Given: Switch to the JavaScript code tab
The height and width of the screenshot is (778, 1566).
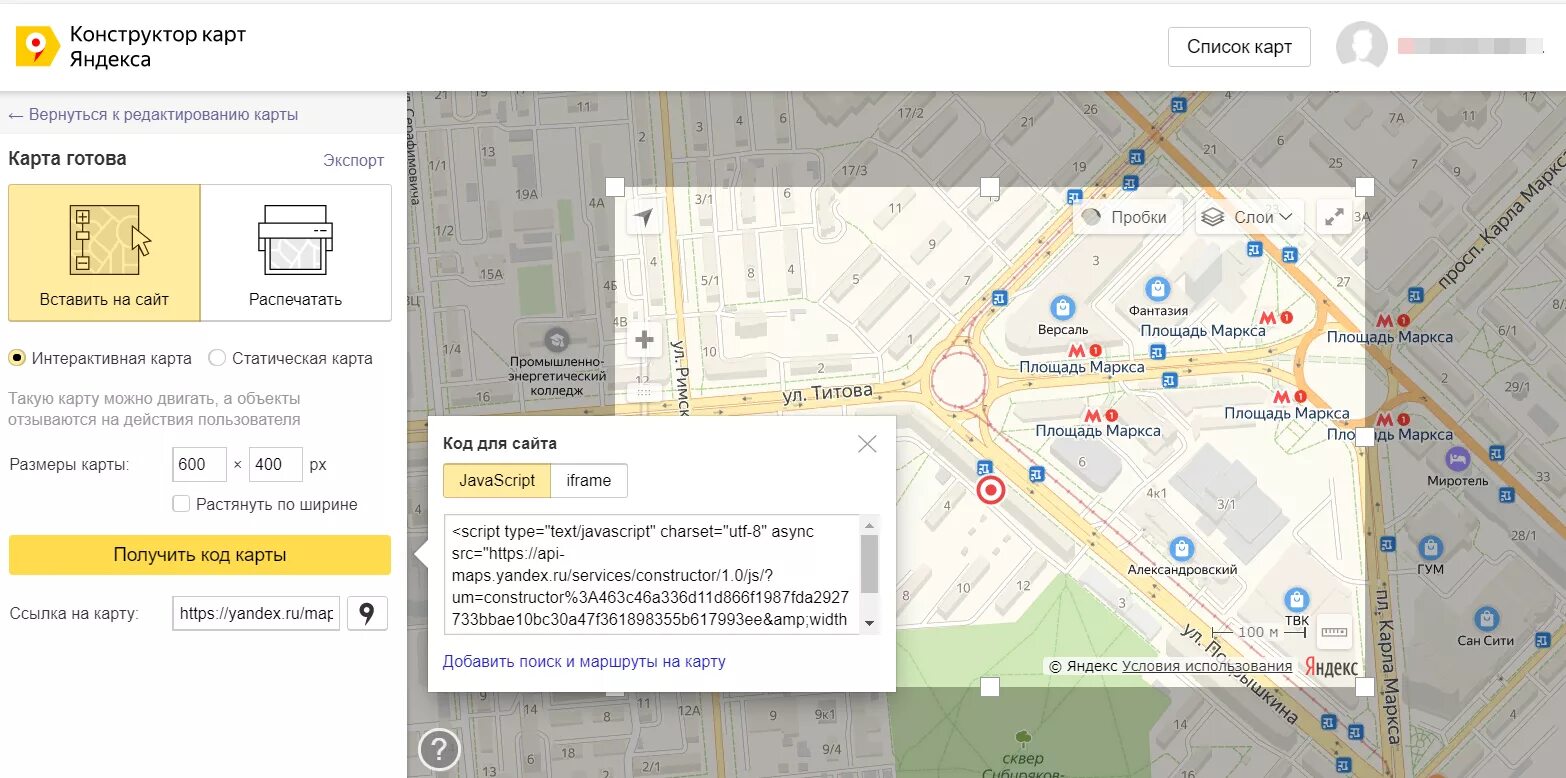Looking at the screenshot, I should coord(497,481).
